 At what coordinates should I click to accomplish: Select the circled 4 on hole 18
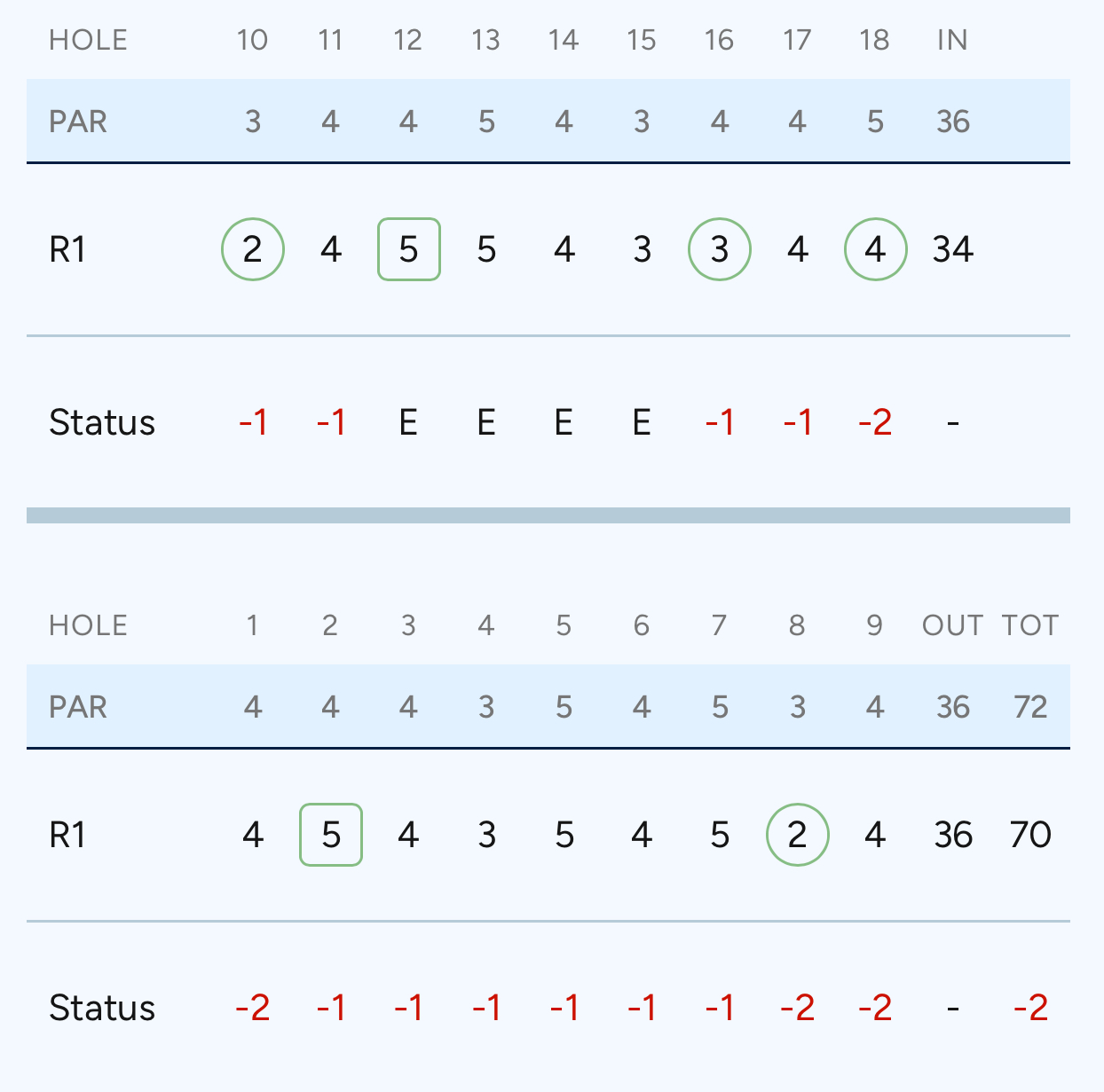coord(875,249)
